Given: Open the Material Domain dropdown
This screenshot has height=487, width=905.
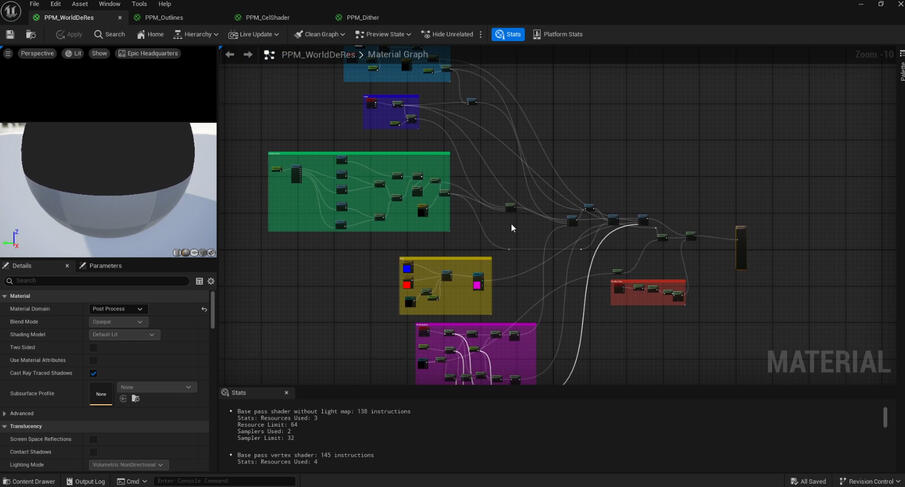Looking at the screenshot, I should (118, 309).
